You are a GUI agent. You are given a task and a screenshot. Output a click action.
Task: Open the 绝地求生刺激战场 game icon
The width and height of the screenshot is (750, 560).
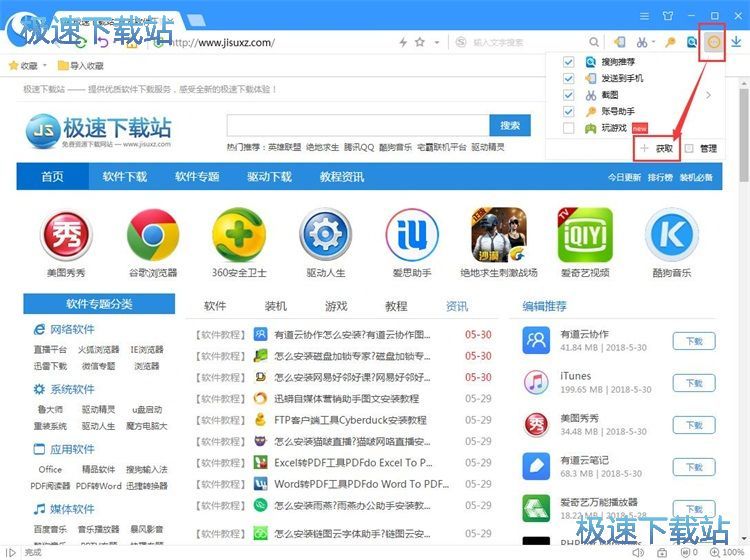click(499, 235)
